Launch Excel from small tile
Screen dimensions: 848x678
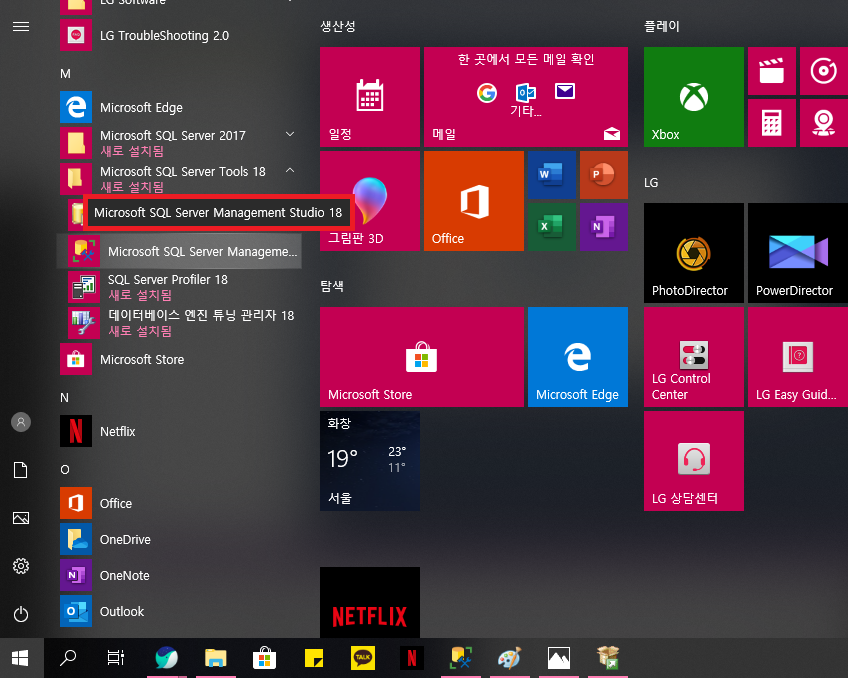(552, 227)
